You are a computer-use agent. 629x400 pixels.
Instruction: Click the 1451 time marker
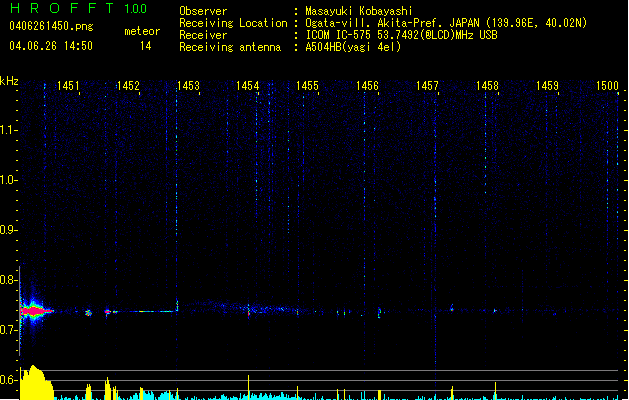pos(68,86)
